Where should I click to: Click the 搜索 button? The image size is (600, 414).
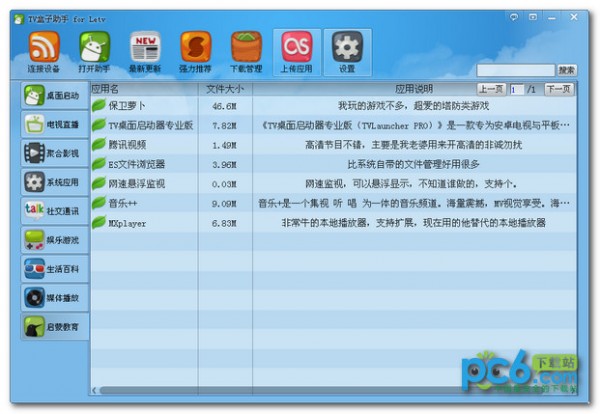(567, 70)
